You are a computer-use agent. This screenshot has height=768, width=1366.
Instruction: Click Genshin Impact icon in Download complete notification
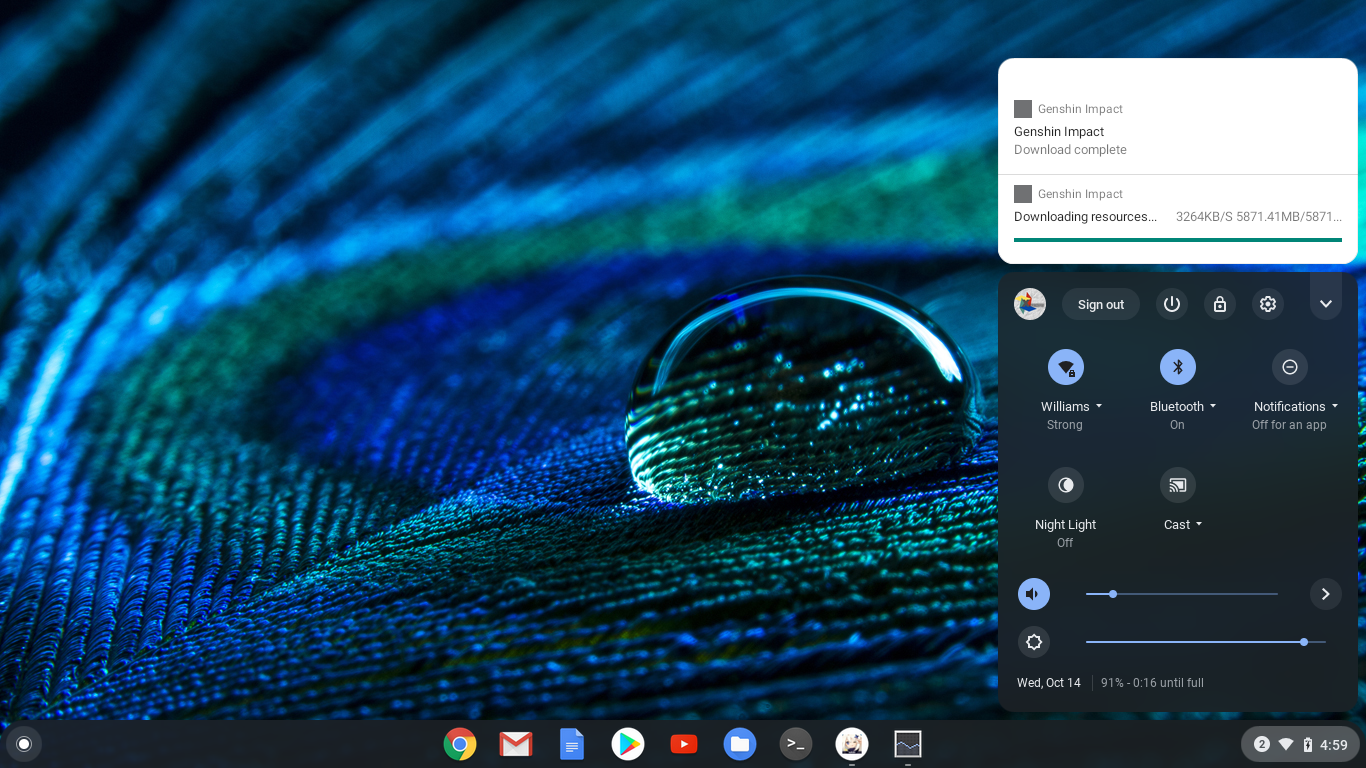1023,109
